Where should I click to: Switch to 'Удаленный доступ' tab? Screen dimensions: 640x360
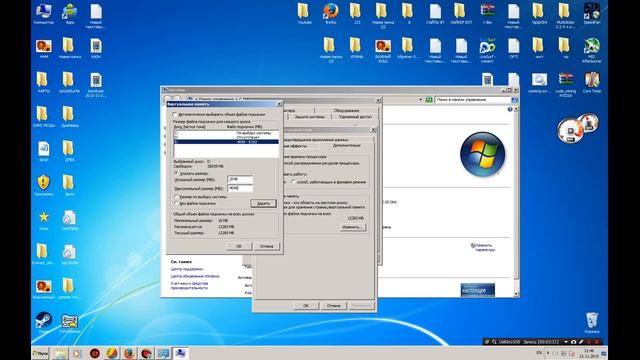click(x=355, y=117)
